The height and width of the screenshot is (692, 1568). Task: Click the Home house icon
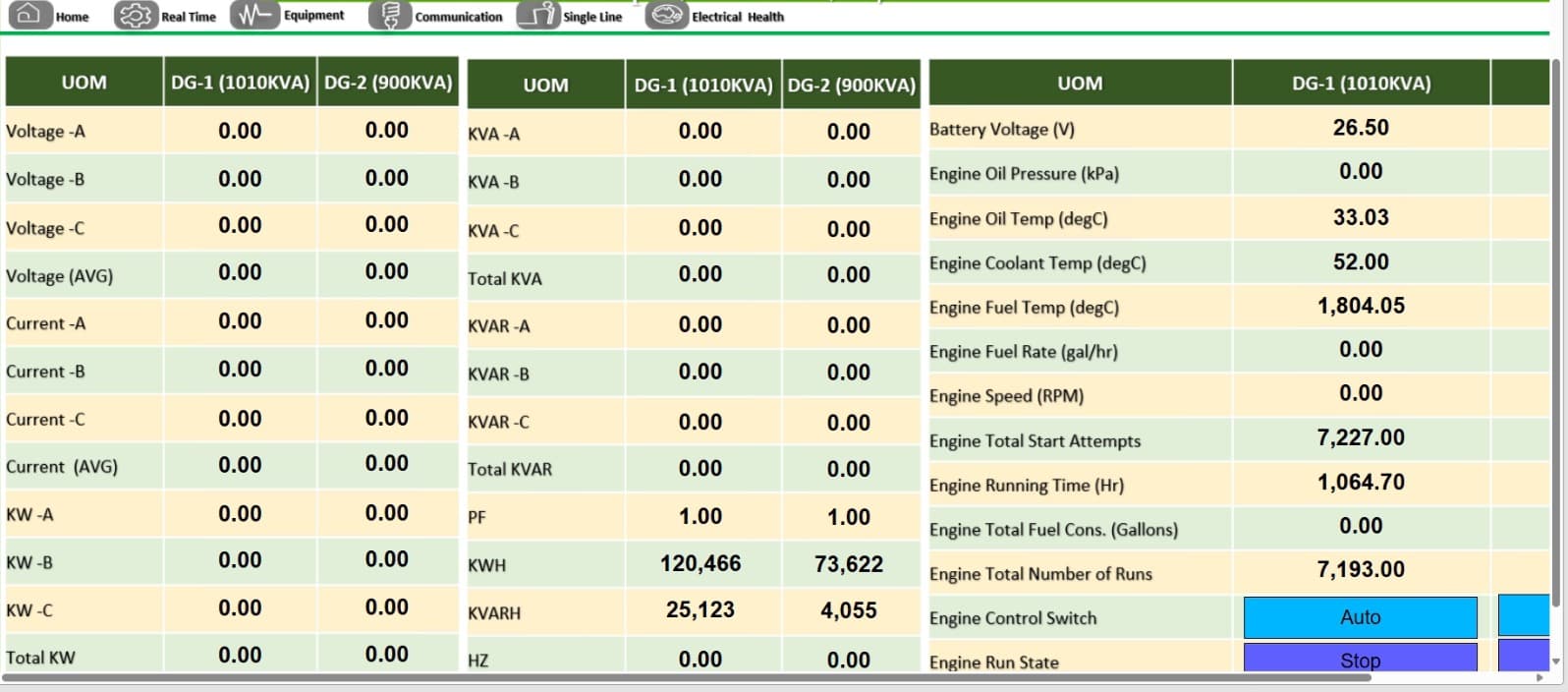(x=29, y=15)
